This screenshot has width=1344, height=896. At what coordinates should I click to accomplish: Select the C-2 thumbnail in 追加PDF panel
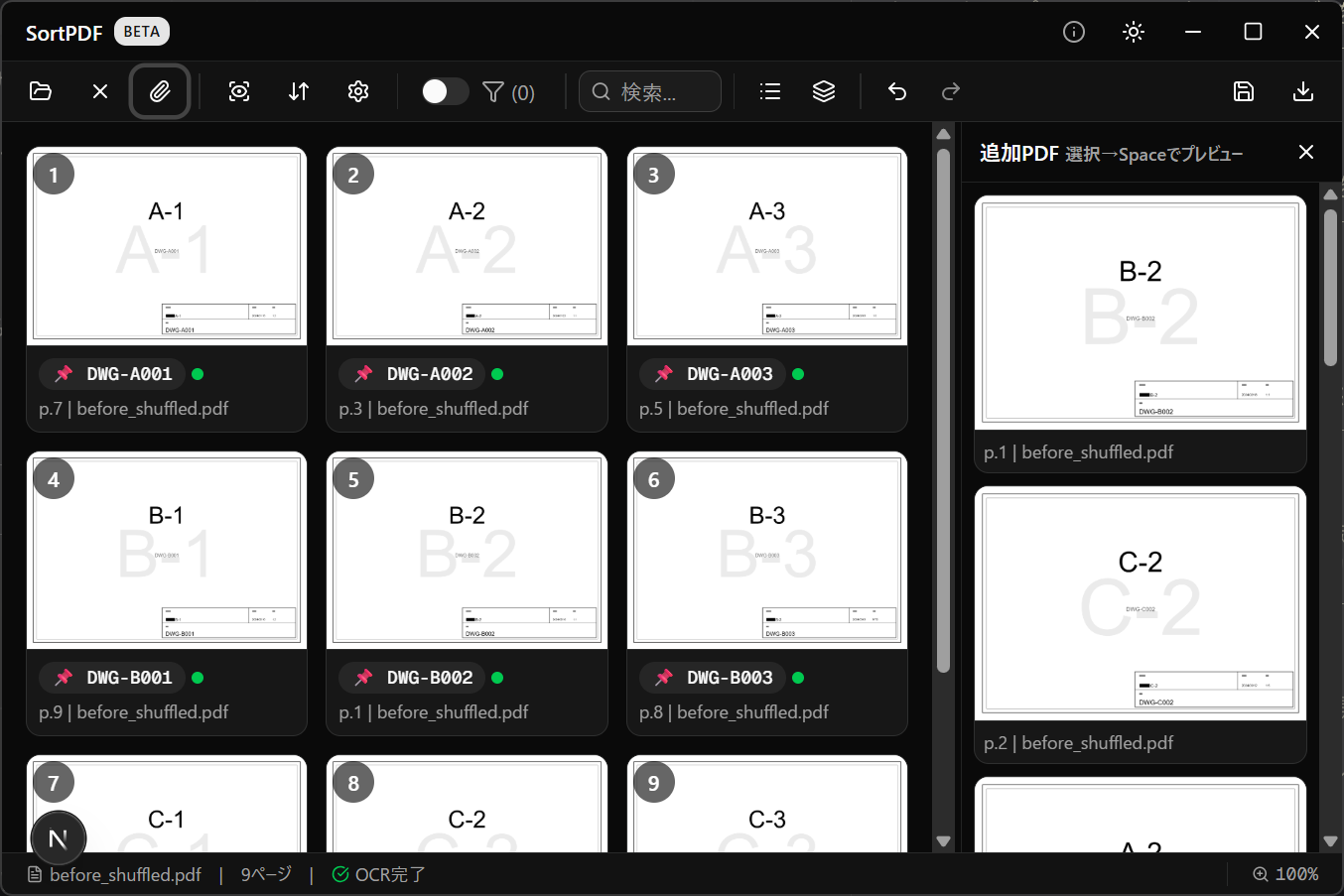(x=1141, y=603)
